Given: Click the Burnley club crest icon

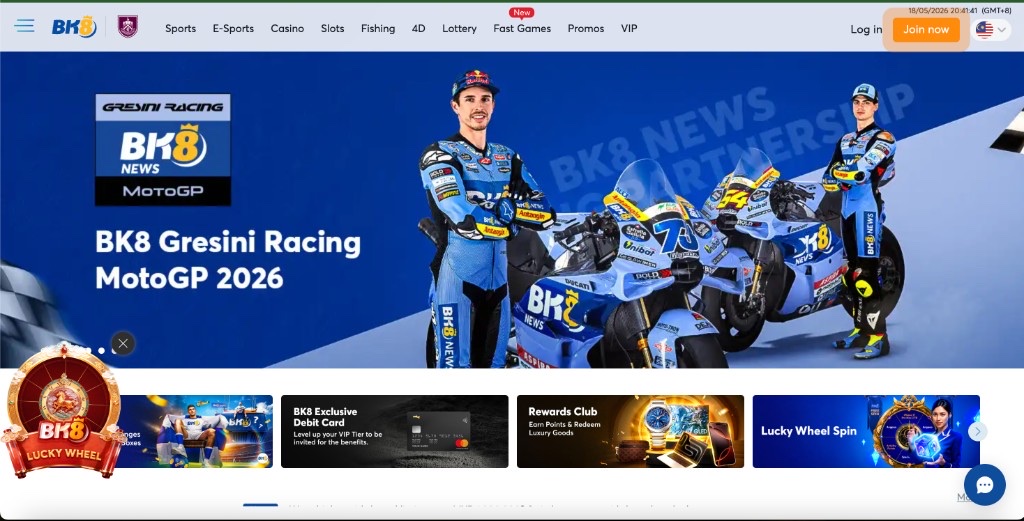Looking at the screenshot, I should tap(128, 27).
